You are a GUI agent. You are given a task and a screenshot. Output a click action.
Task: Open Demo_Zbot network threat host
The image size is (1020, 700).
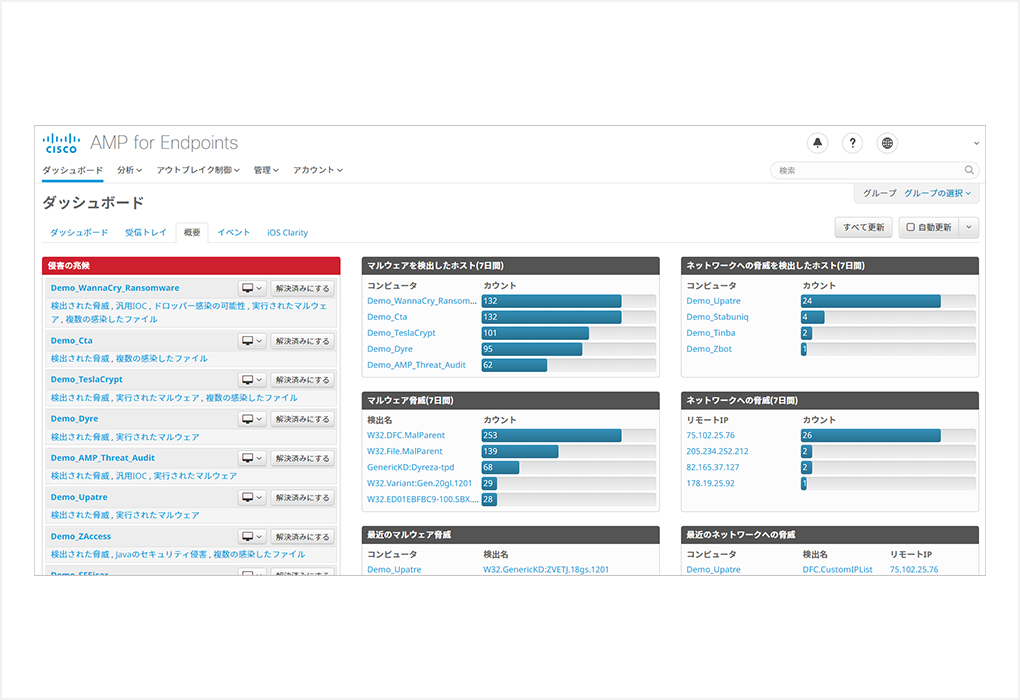click(x=709, y=349)
